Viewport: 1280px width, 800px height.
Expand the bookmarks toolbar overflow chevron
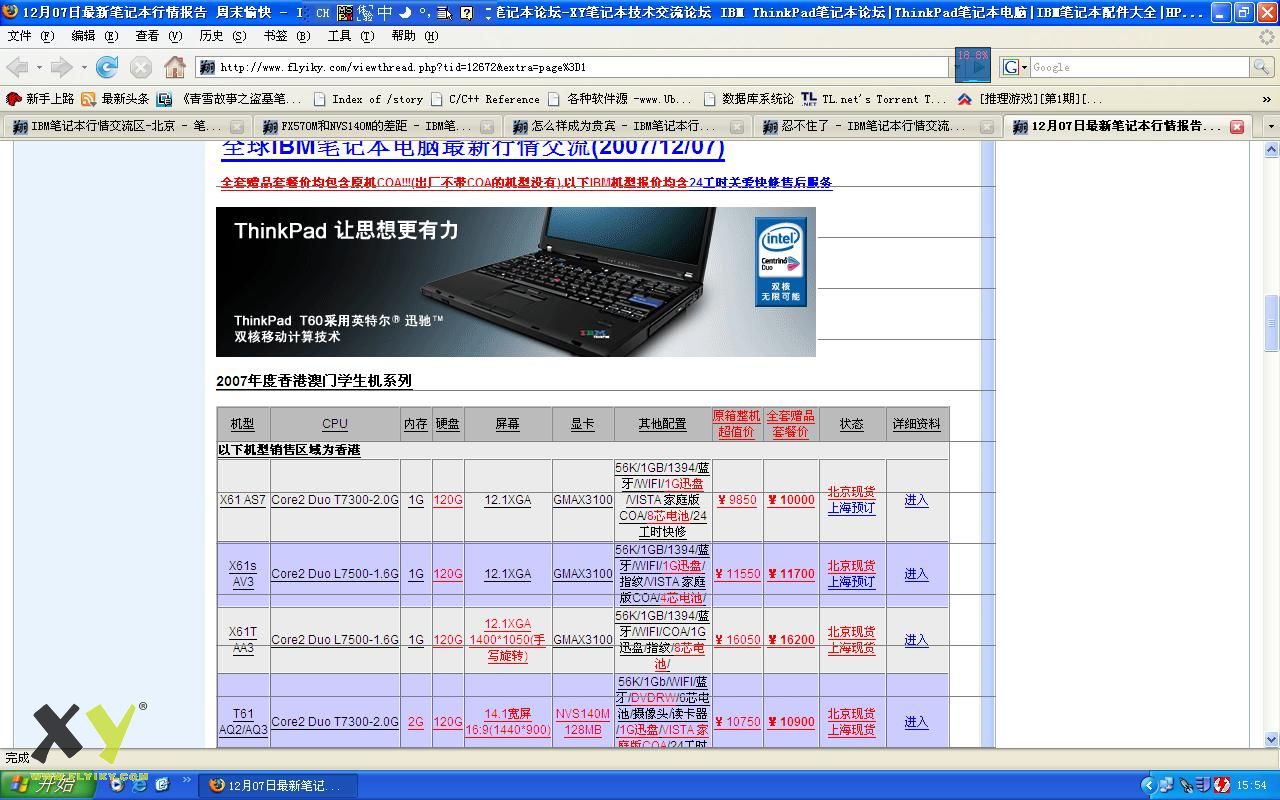1267,99
